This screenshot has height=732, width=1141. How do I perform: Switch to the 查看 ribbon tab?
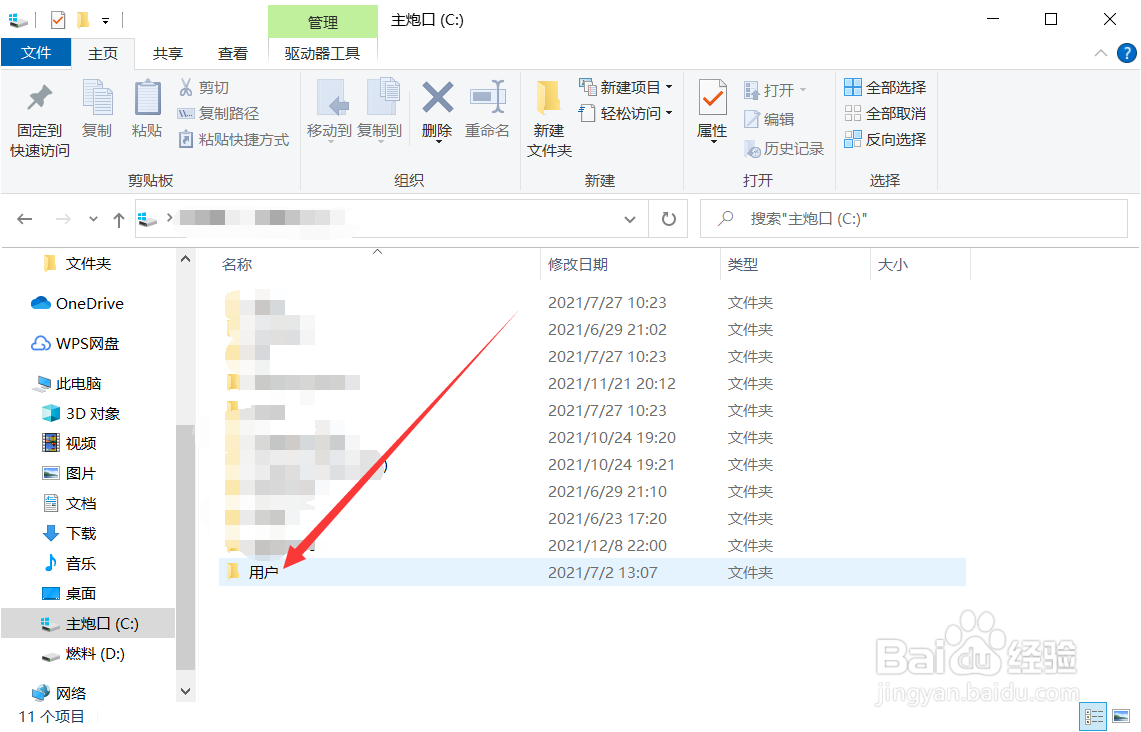[x=233, y=52]
